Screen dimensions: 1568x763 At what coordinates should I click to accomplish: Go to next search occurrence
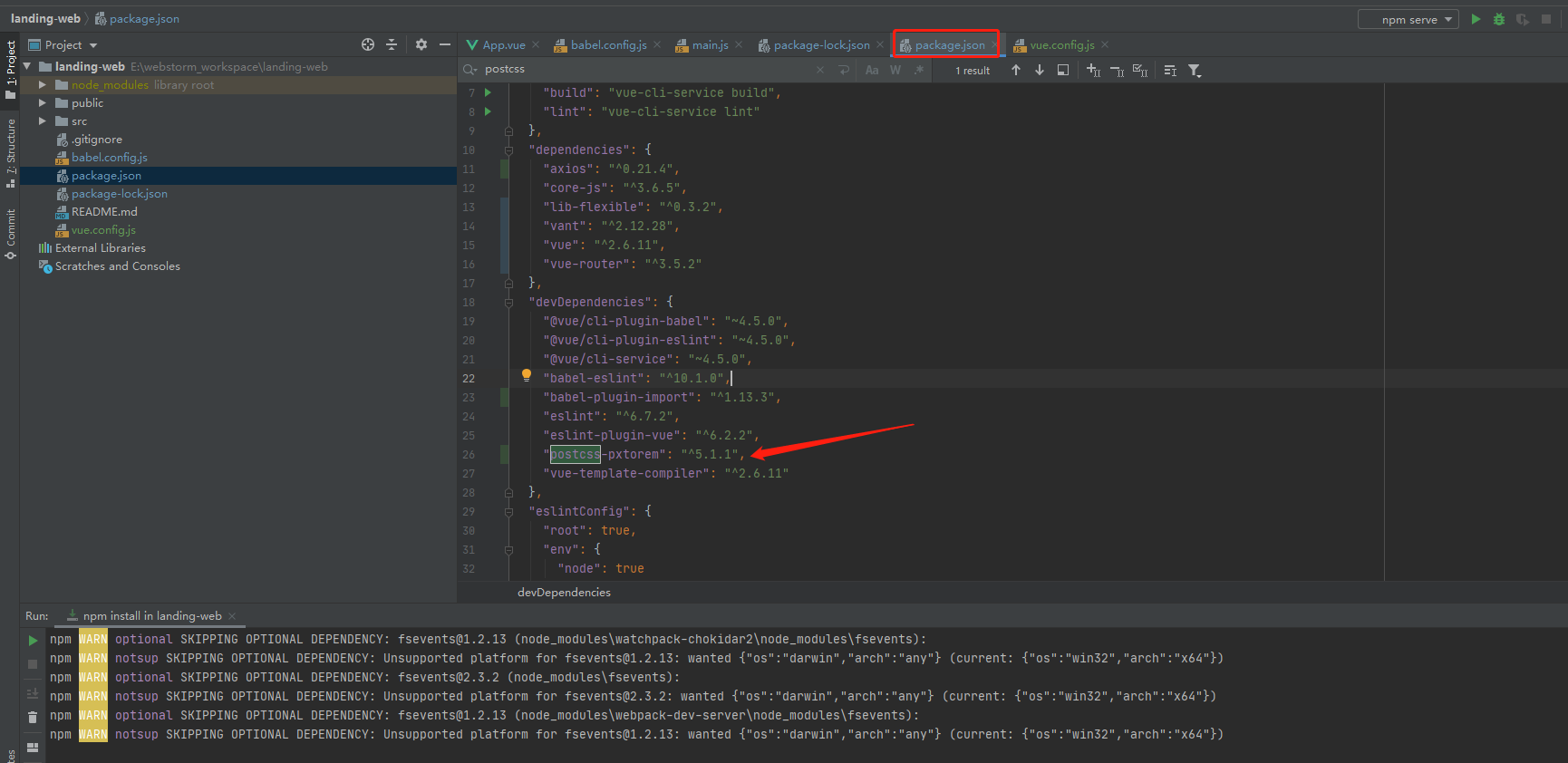tap(1040, 70)
